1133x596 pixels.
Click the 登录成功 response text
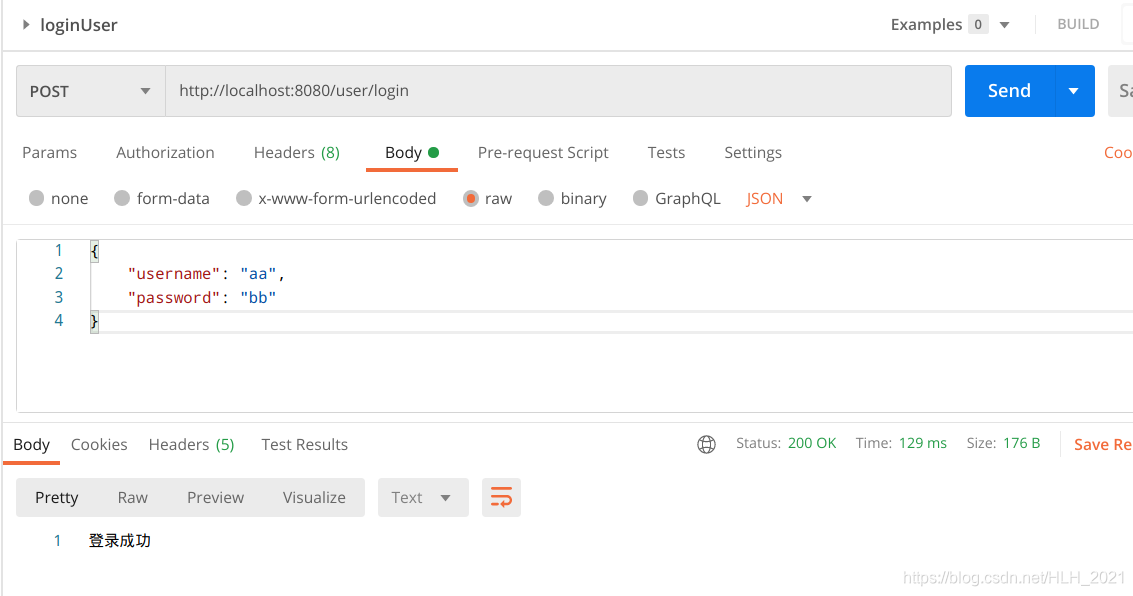coord(119,540)
